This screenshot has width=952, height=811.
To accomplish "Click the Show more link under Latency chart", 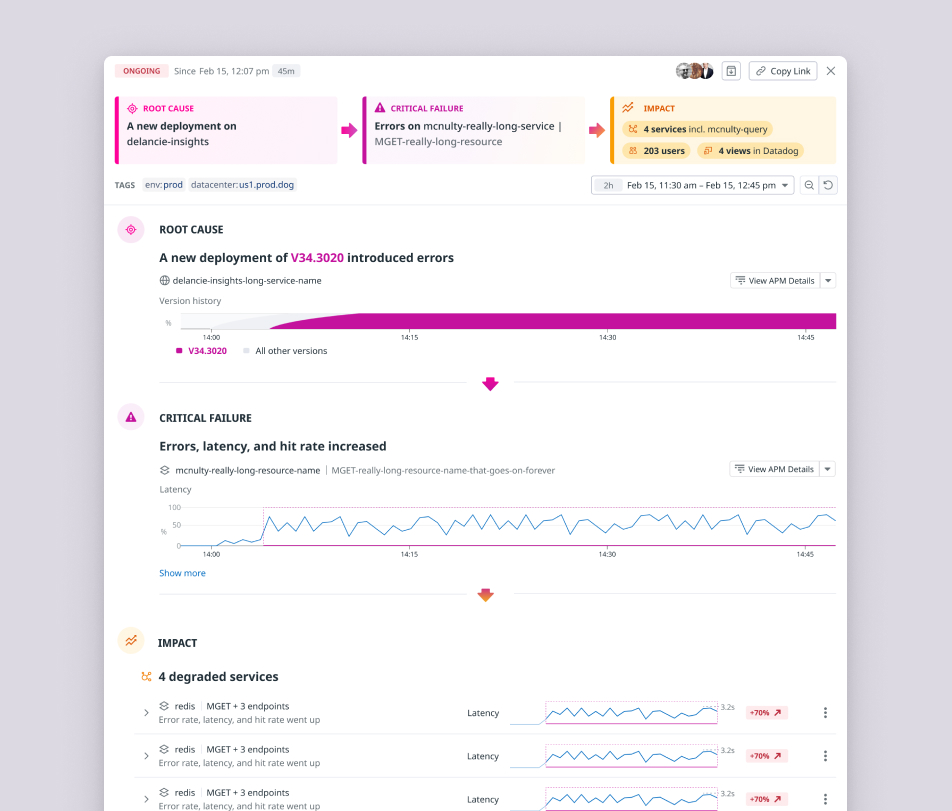I will point(182,573).
